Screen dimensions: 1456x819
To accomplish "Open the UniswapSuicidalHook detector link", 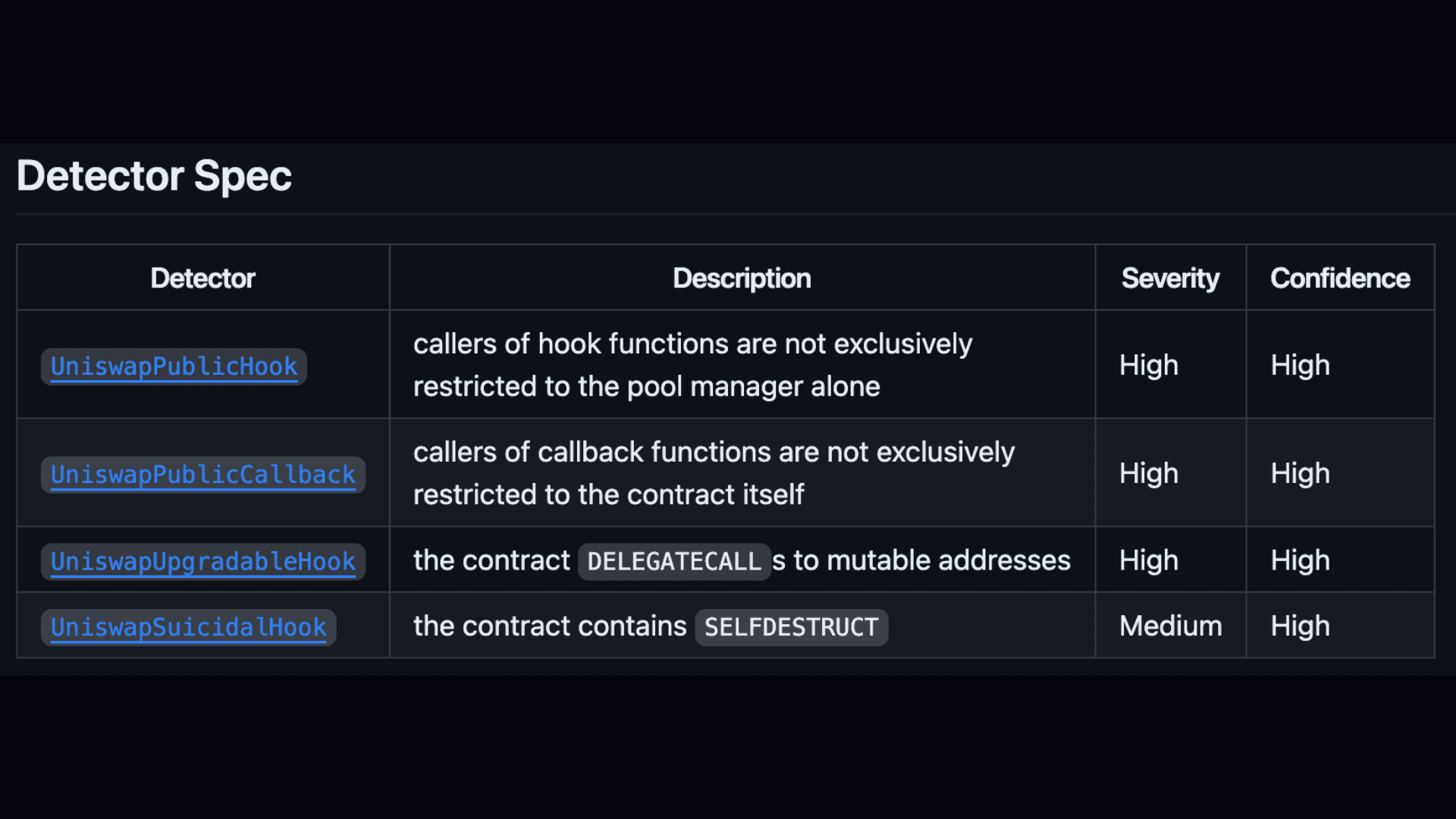I will [188, 627].
